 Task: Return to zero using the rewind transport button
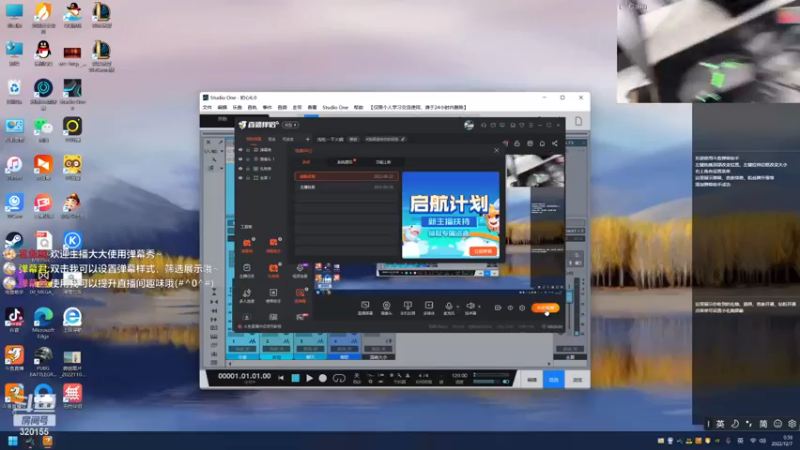[x=281, y=379]
